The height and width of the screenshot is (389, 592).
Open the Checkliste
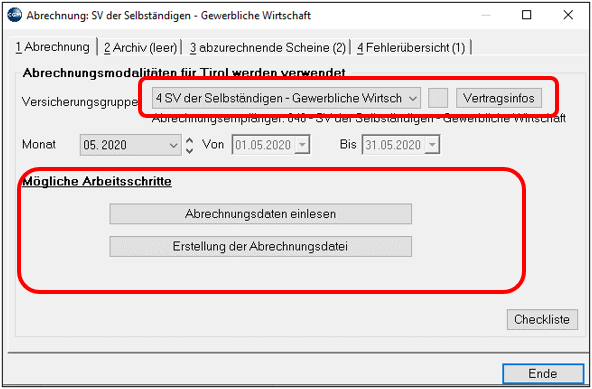click(x=542, y=320)
